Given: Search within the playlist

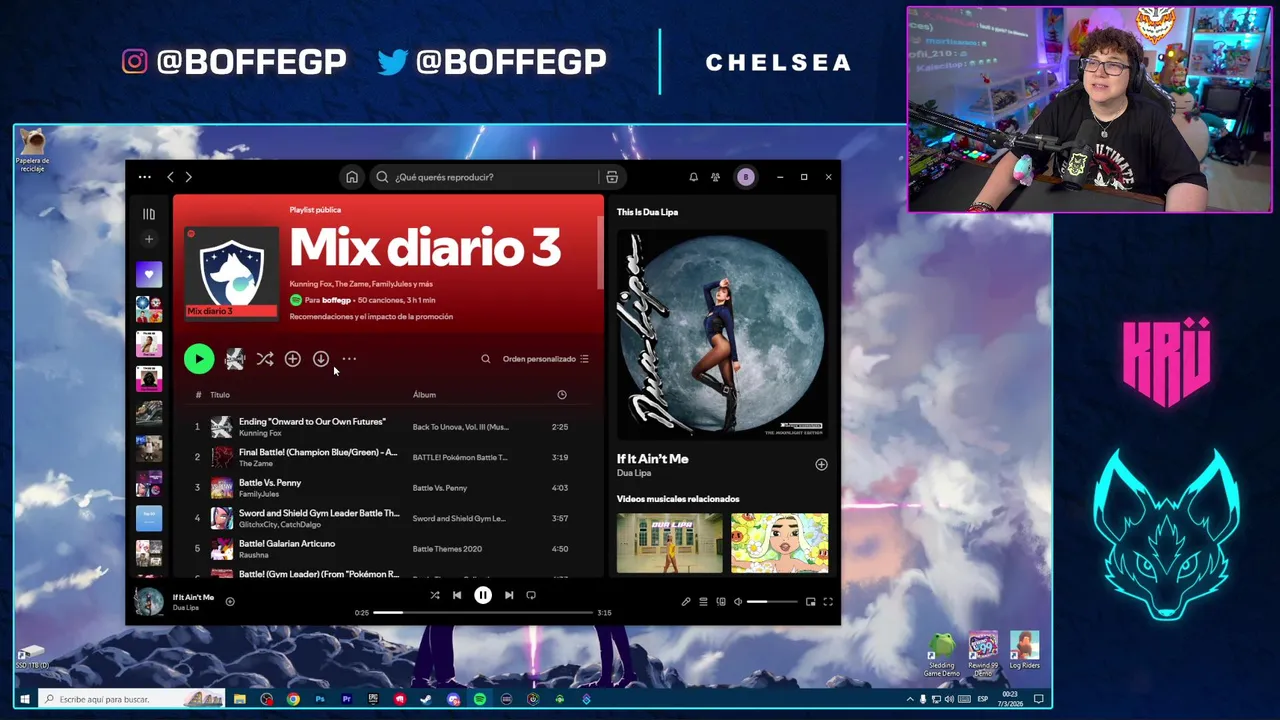Looking at the screenshot, I should (486, 359).
